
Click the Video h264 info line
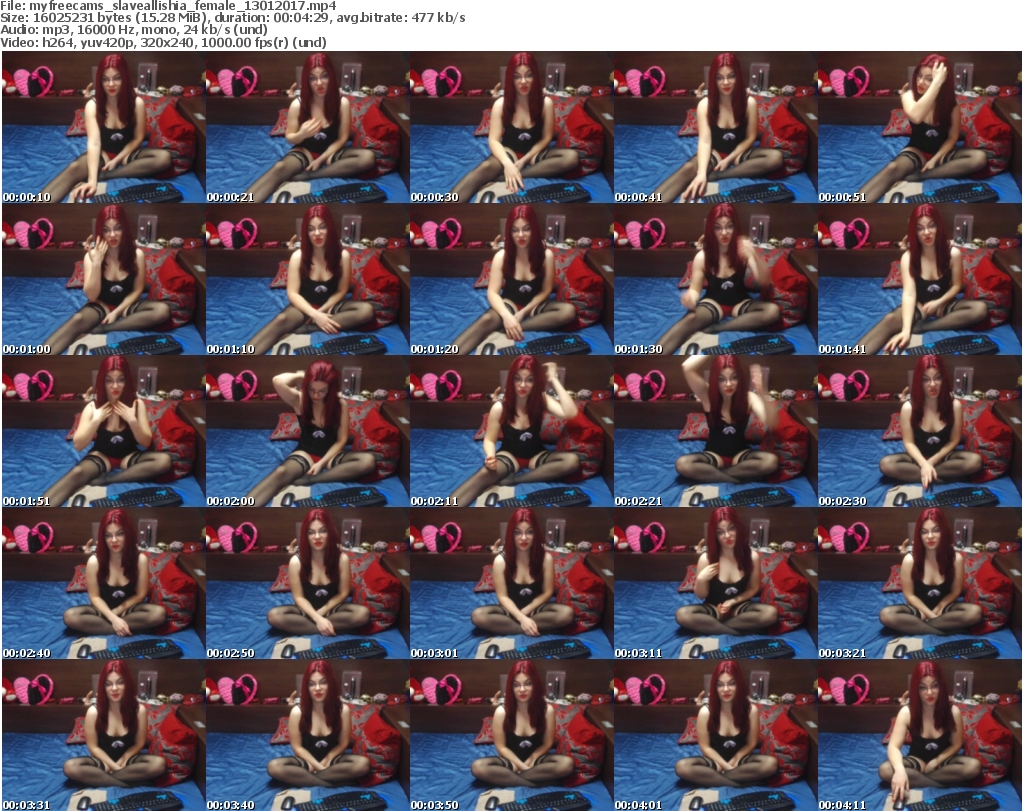tap(163, 42)
